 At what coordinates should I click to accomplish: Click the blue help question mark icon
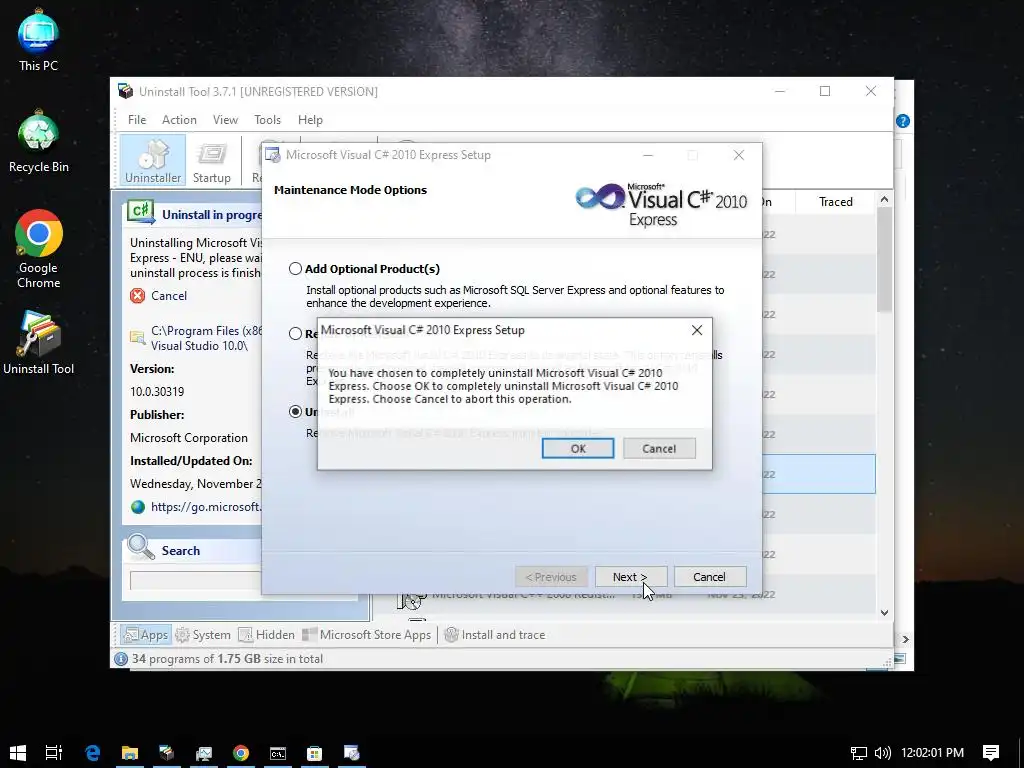pyautogui.click(x=903, y=121)
